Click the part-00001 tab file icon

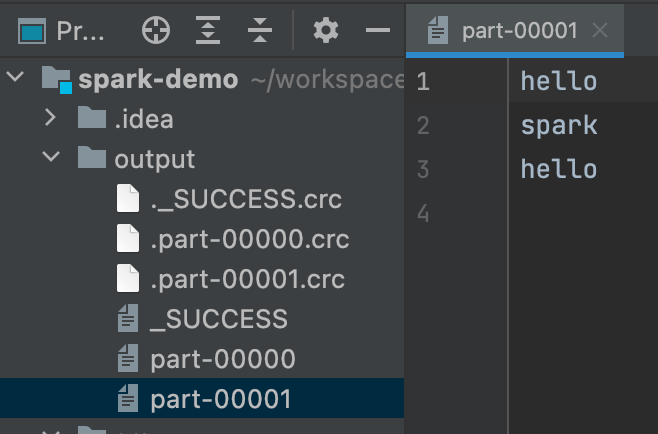coord(437,31)
